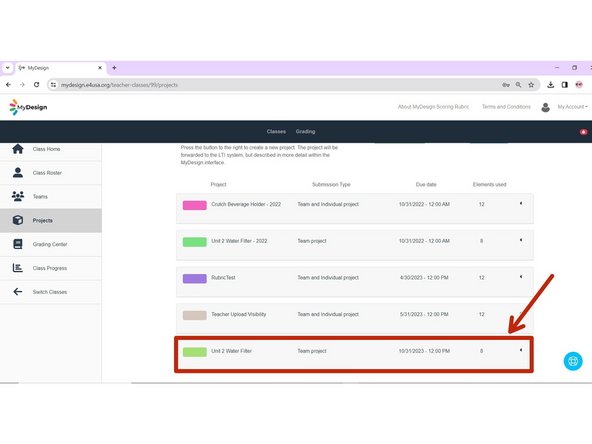592x444 pixels.
Task: Click the Submission Type column header
Action: [x=331, y=184]
